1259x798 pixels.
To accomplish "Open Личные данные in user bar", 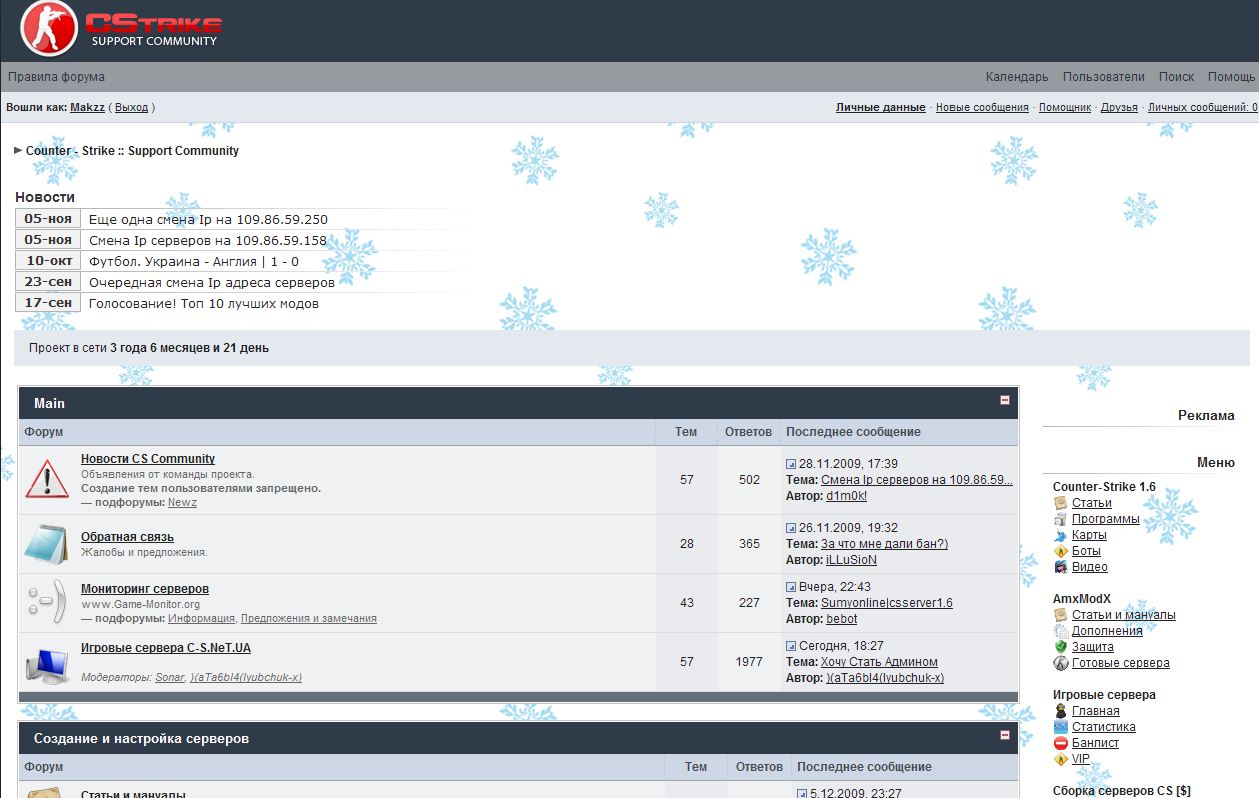I will point(881,107).
